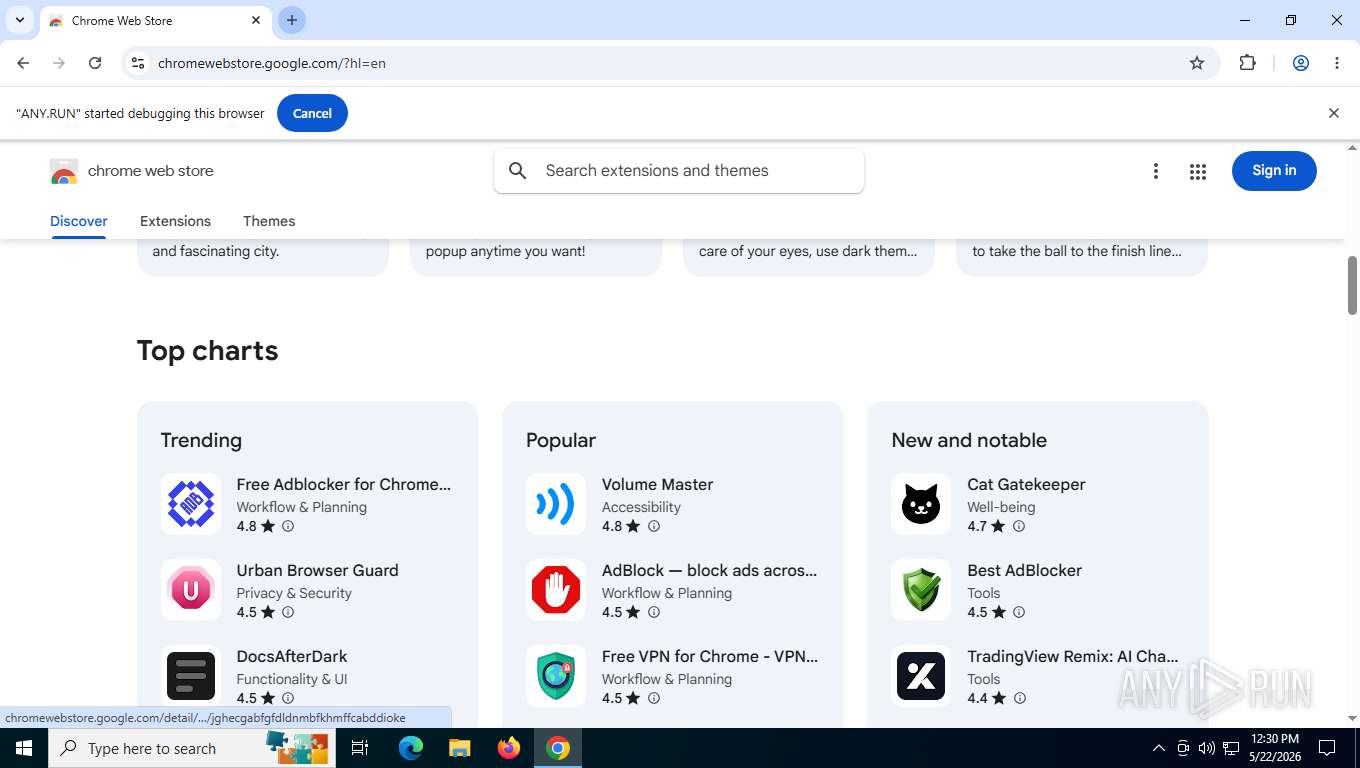Open Free Adblocker for Chrome extension icon

tap(191, 504)
